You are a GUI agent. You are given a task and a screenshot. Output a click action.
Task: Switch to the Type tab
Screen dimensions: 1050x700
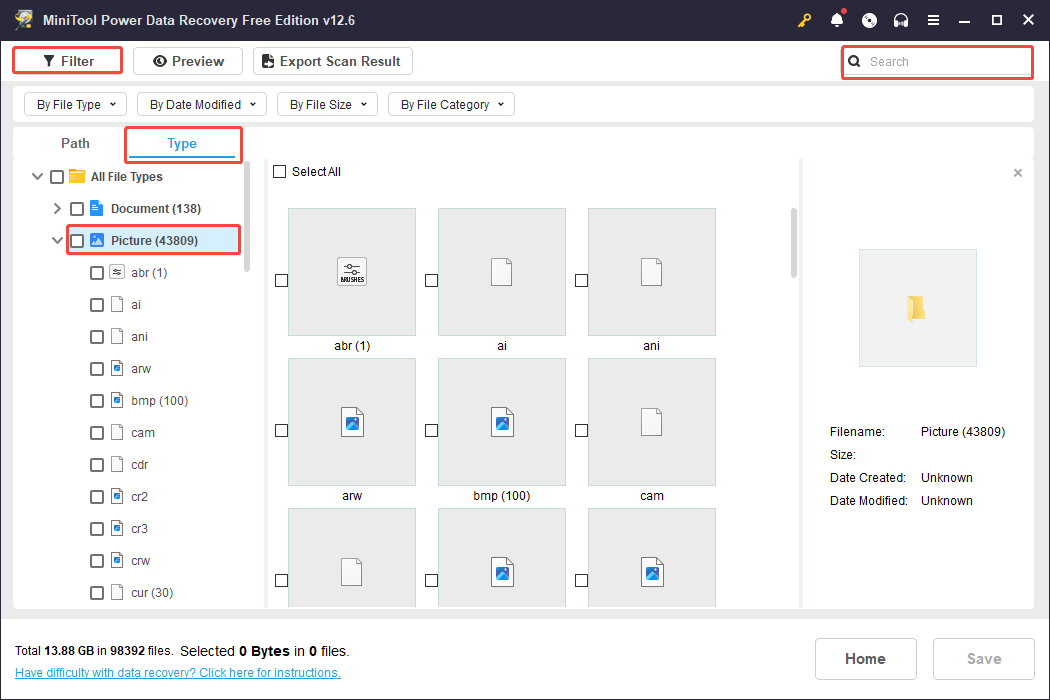pyautogui.click(x=182, y=143)
